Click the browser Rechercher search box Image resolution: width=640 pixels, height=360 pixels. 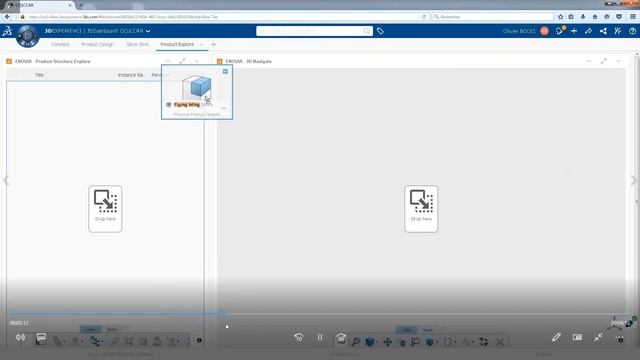point(493,17)
